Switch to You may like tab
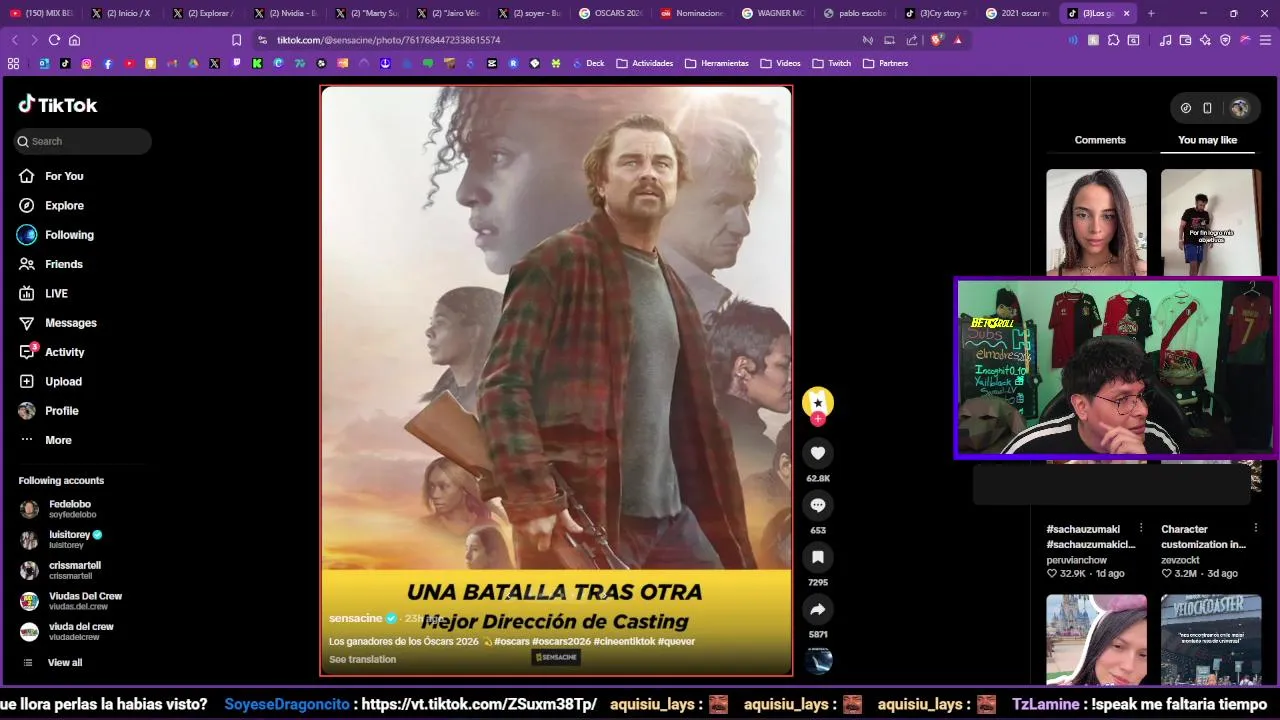Screen dimensions: 1280x720 click(1207, 140)
